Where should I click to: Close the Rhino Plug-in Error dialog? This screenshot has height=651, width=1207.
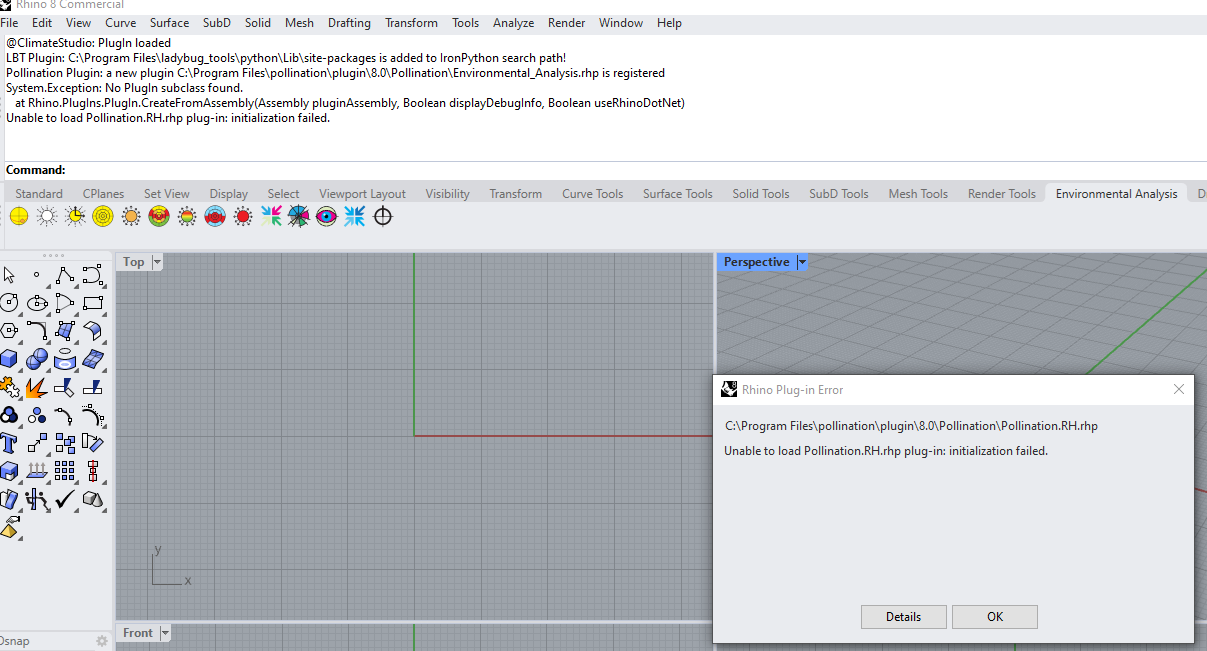point(1179,389)
